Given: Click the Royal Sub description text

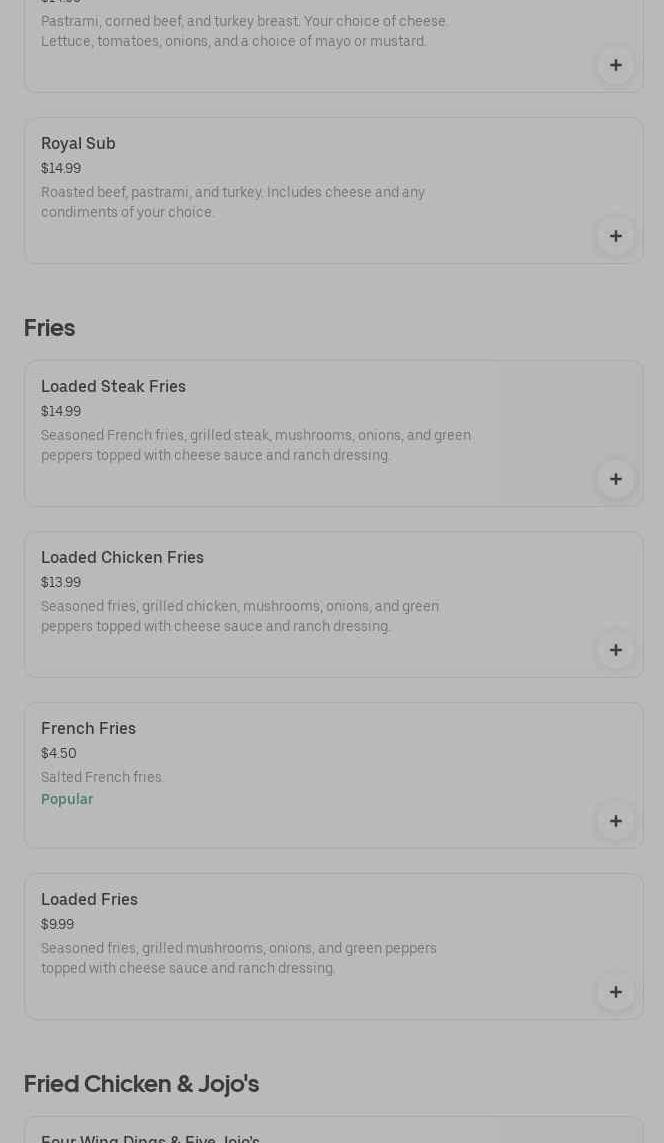Looking at the screenshot, I should point(233,202).
